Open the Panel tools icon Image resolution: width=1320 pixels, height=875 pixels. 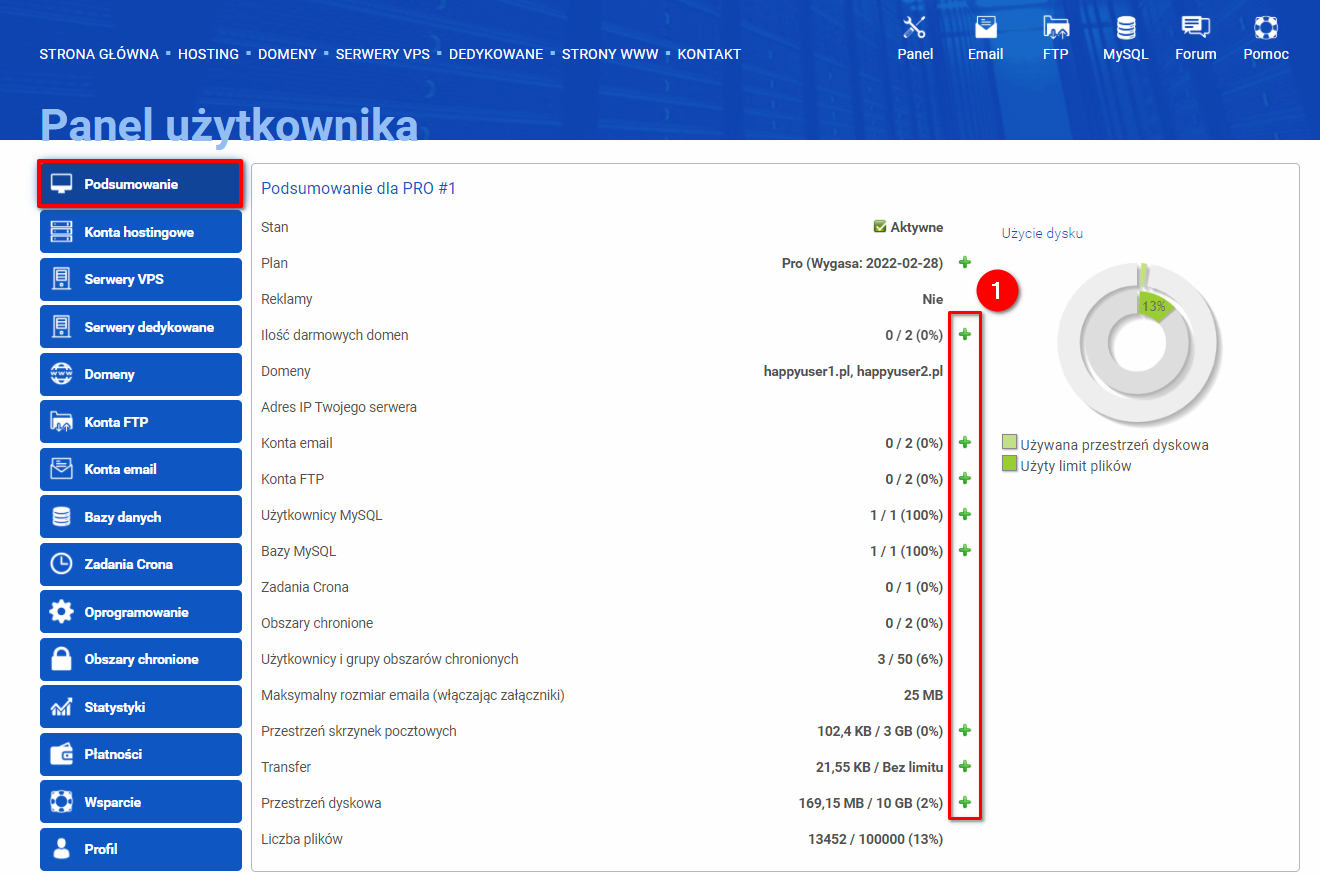pyautogui.click(x=914, y=27)
